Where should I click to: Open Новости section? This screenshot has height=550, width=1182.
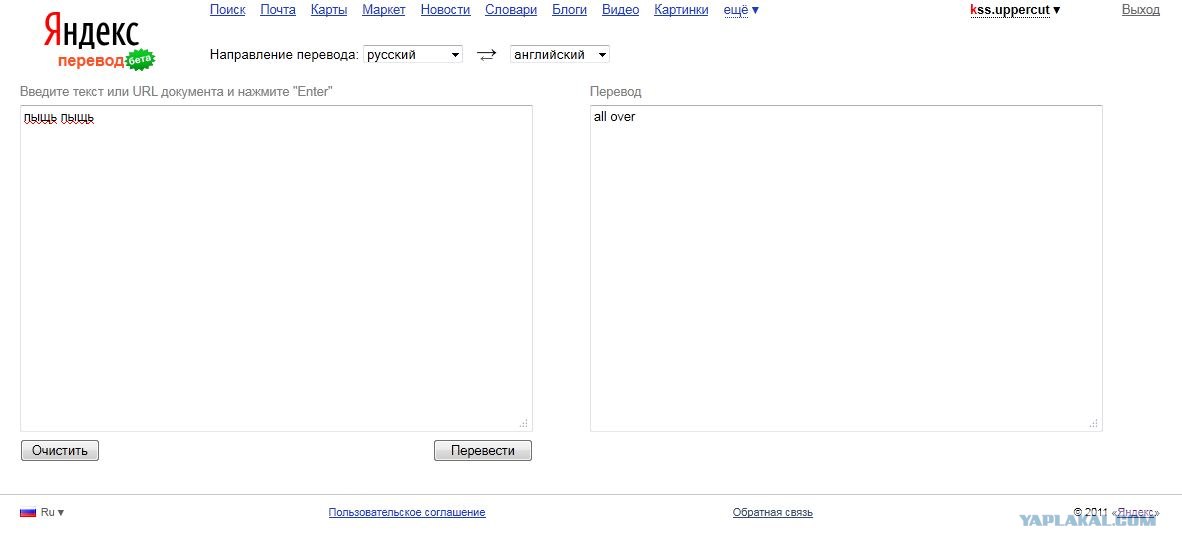pos(446,10)
